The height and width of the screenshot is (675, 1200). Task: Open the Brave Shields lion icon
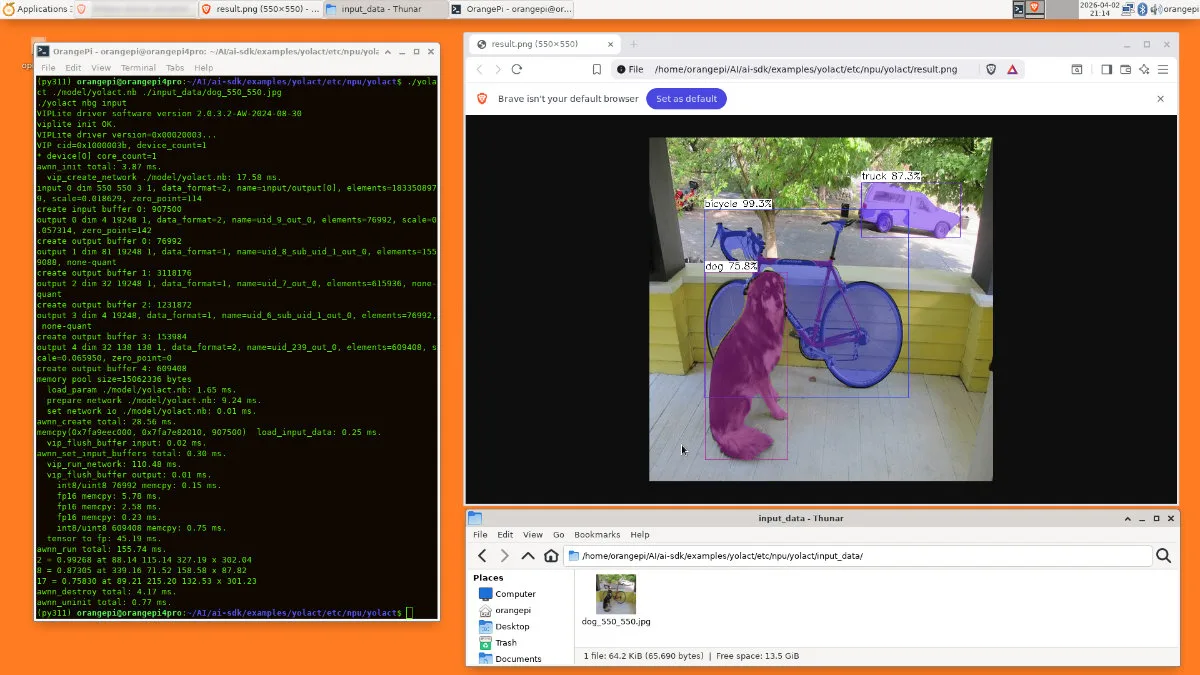[991, 69]
